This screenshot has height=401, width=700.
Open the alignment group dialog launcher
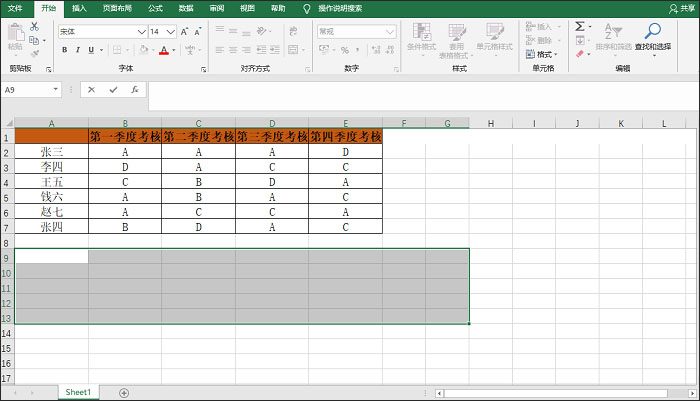pyautogui.click(x=308, y=69)
